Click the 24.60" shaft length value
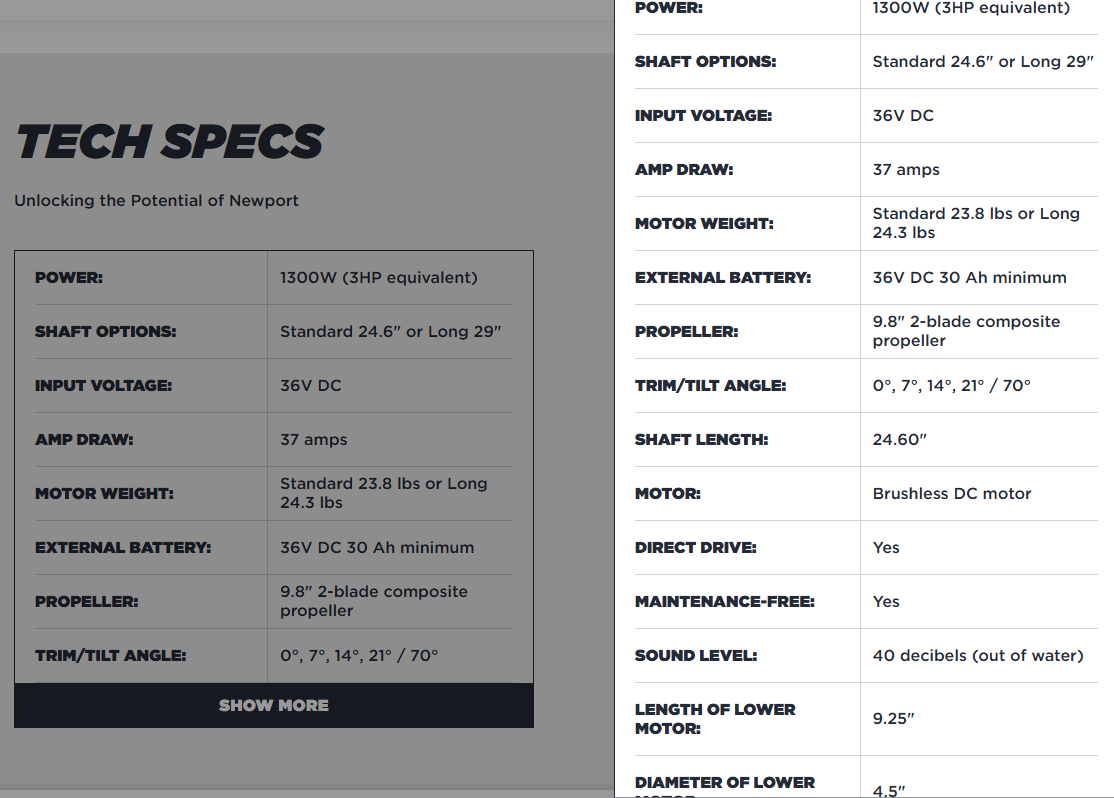Image resolution: width=1114 pixels, height=798 pixels. [899, 439]
